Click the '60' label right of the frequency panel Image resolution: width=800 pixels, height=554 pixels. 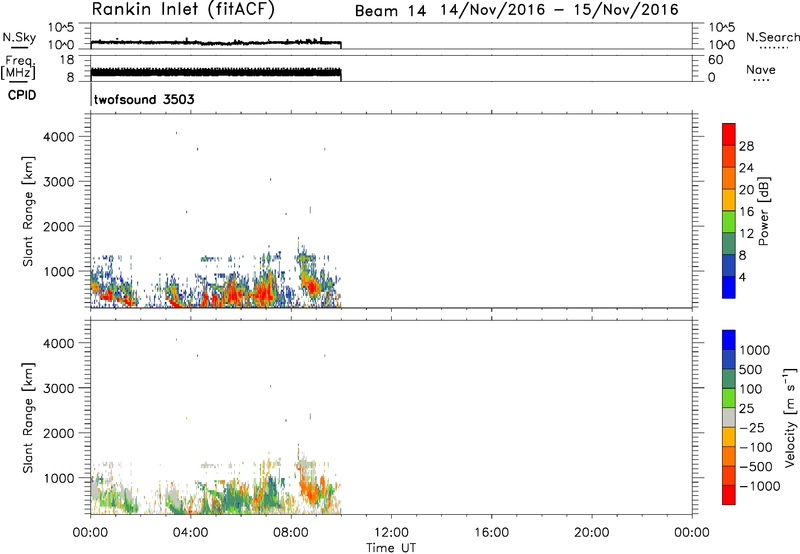coord(715,60)
